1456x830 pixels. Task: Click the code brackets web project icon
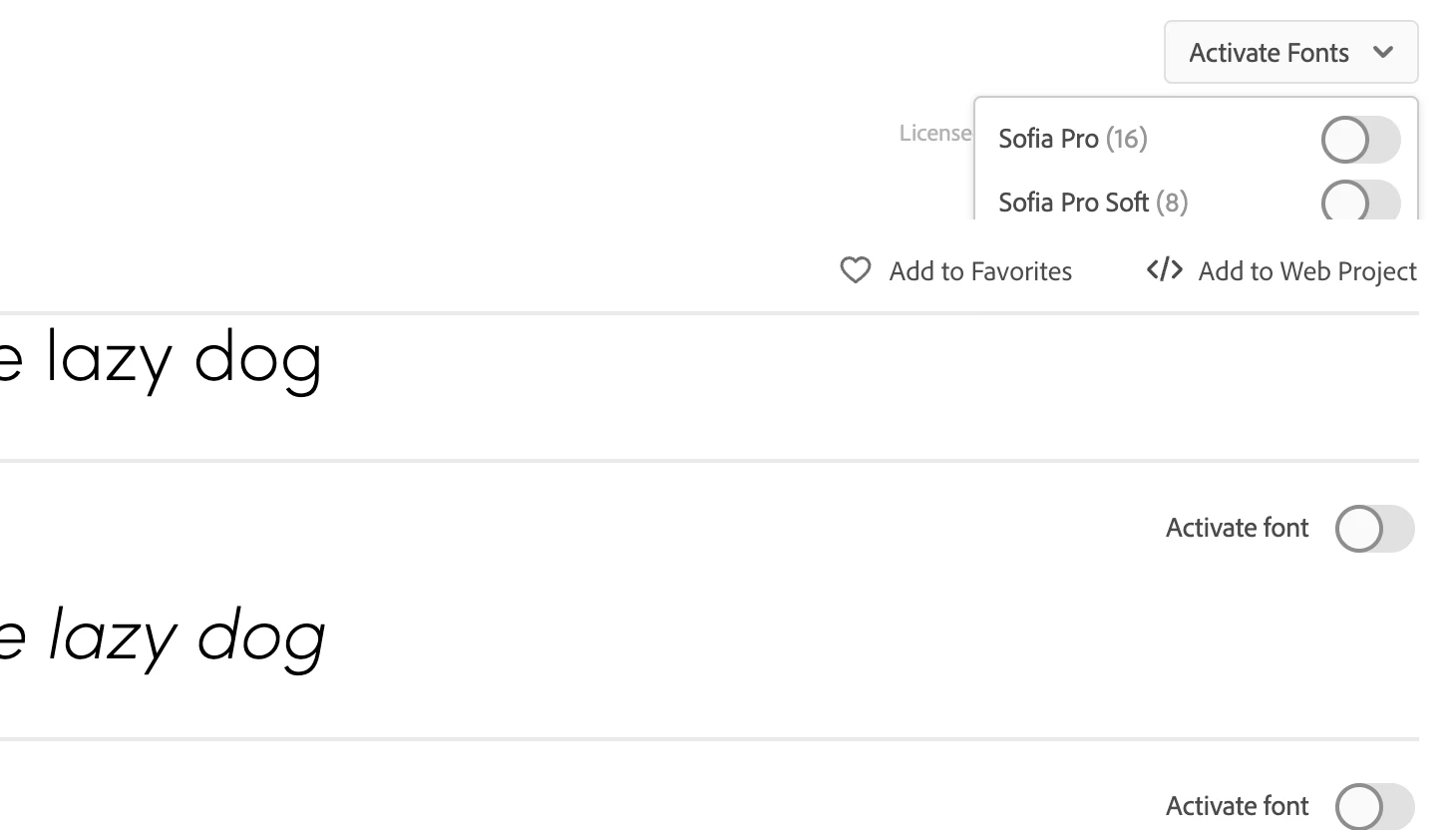click(x=1164, y=269)
